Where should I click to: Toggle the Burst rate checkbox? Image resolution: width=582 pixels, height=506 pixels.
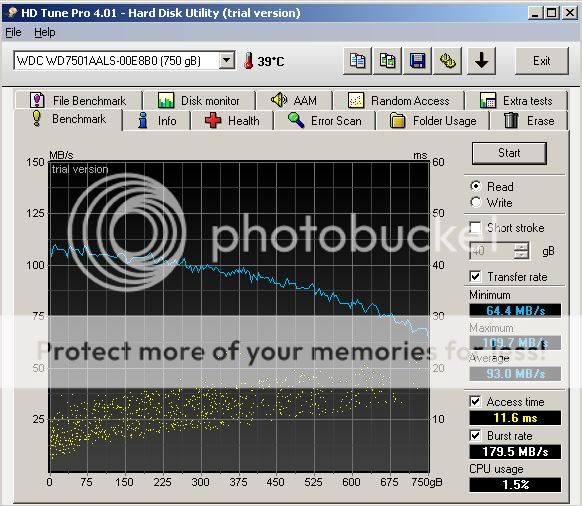click(x=475, y=435)
